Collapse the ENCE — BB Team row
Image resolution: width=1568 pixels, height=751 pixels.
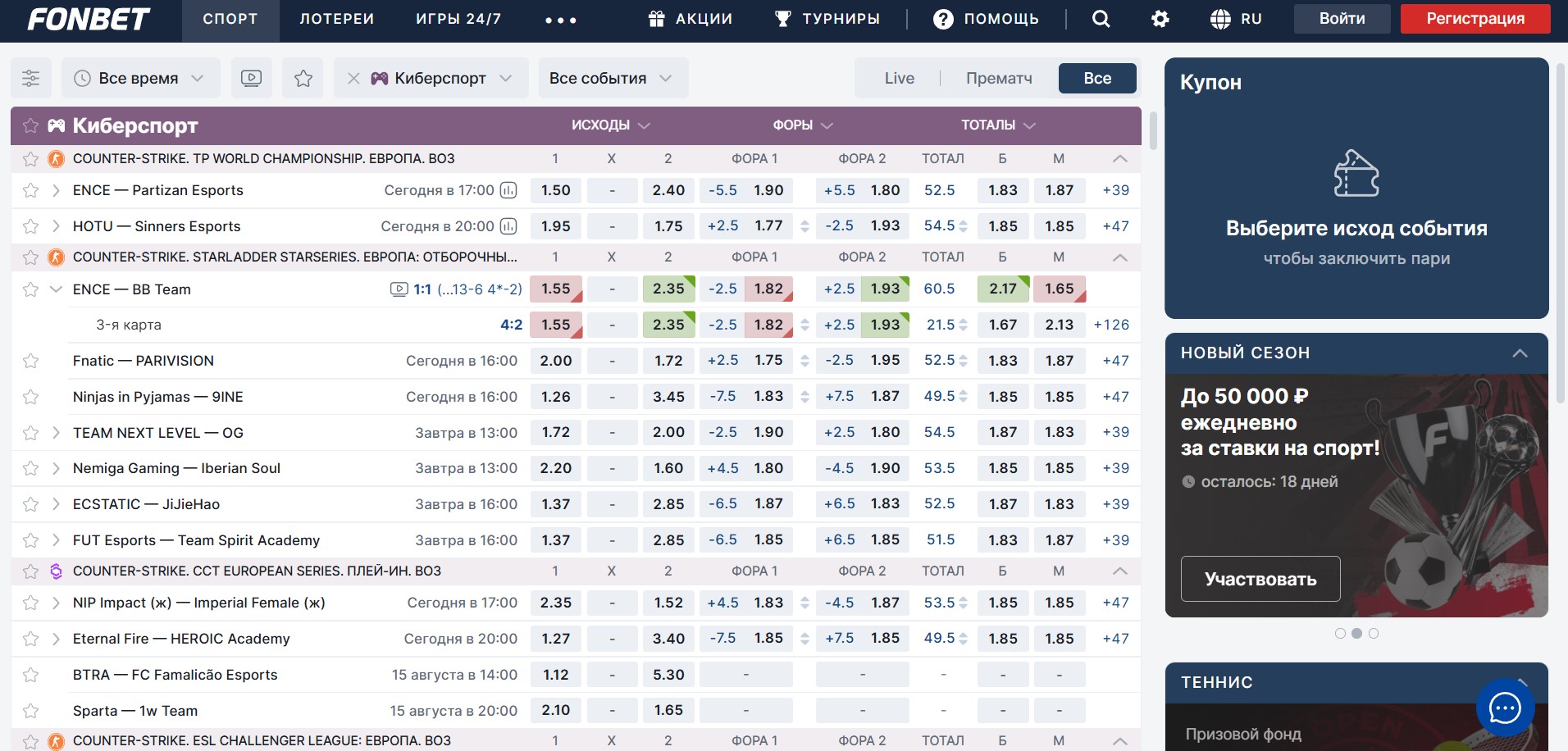click(x=56, y=289)
